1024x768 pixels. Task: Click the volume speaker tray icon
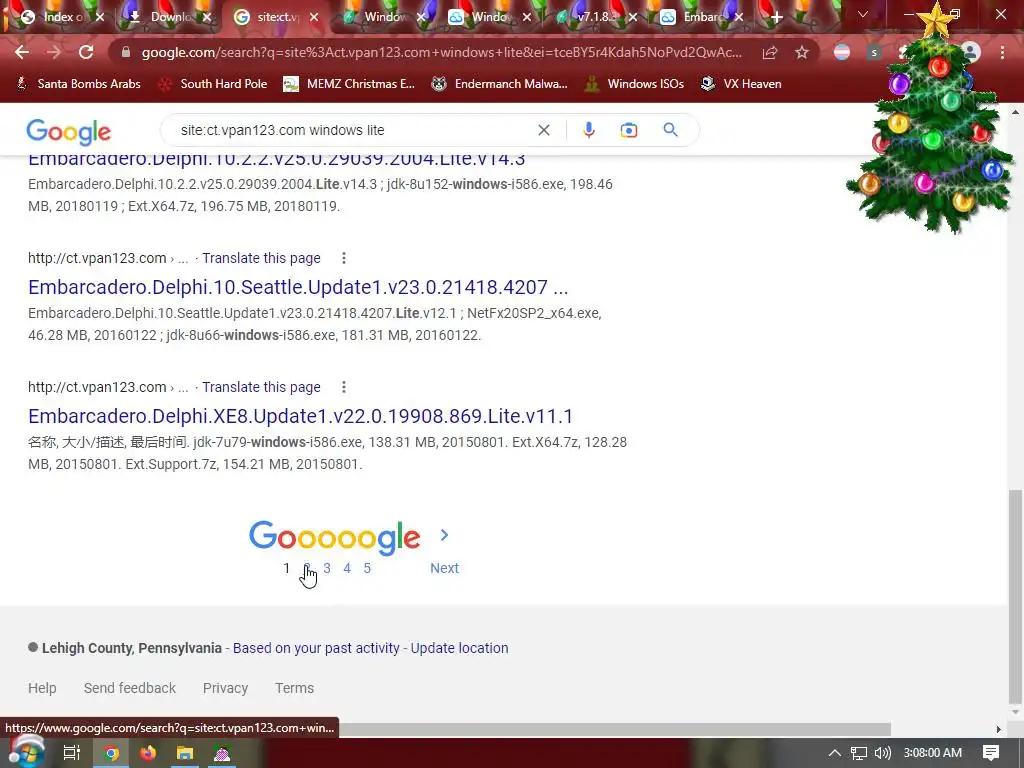pos(882,753)
